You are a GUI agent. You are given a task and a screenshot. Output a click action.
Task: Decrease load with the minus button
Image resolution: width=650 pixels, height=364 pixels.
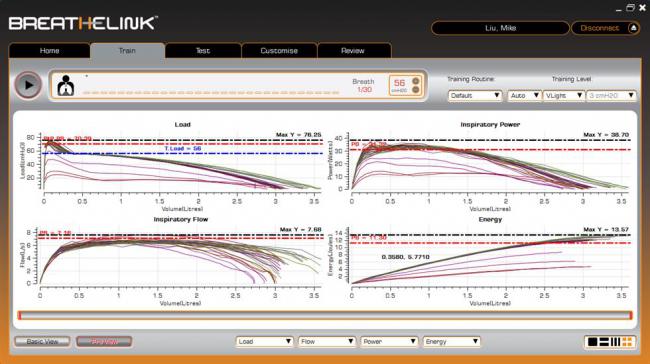(416, 90)
